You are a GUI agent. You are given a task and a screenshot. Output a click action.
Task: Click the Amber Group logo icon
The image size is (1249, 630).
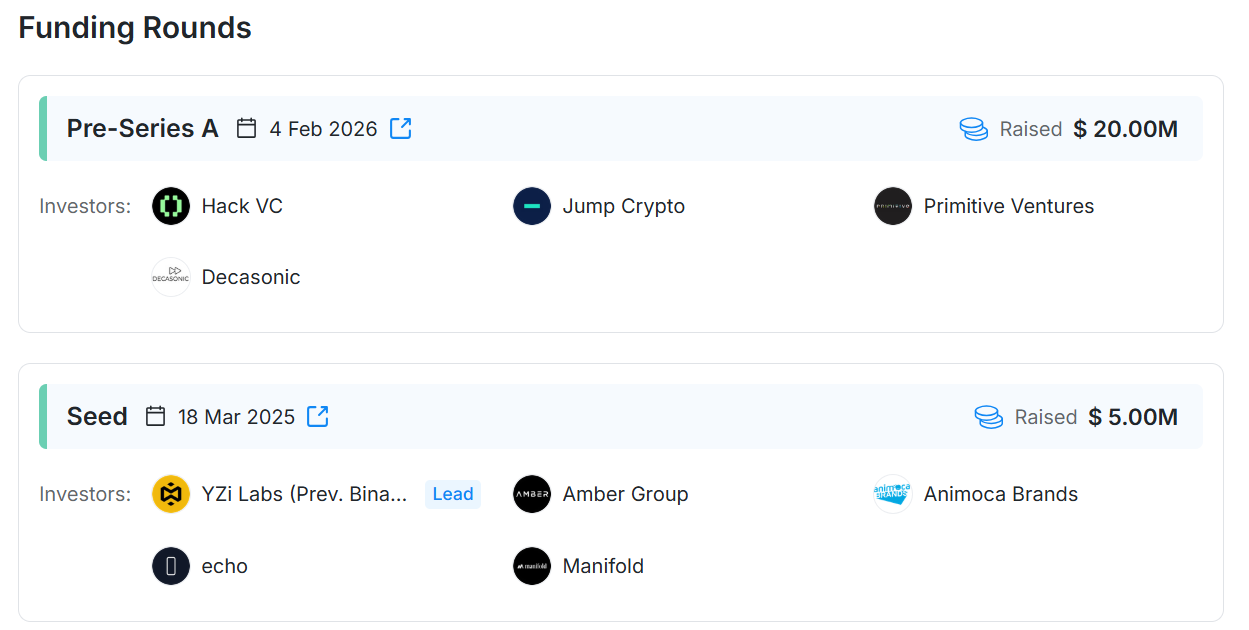tap(532, 494)
